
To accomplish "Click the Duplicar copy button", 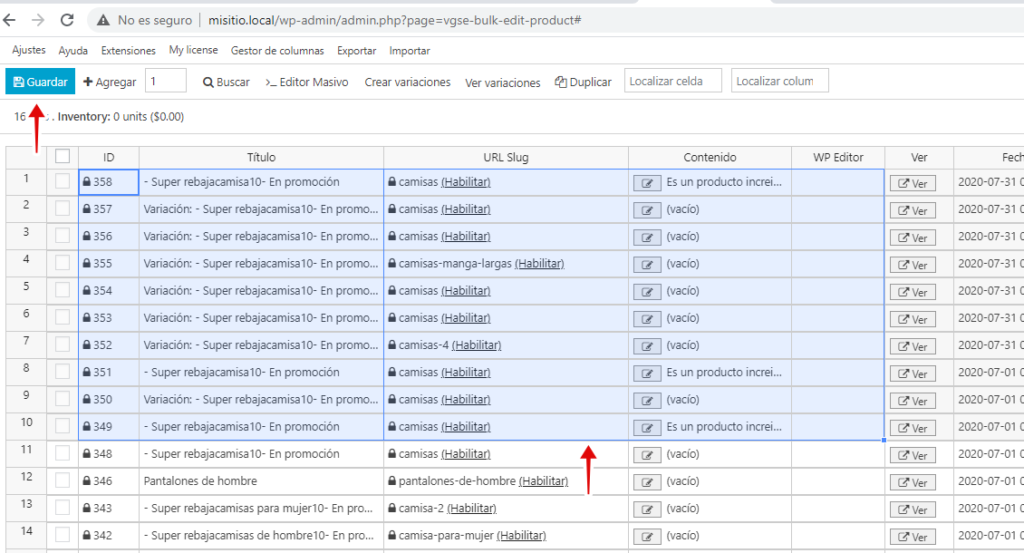I will pos(583,82).
